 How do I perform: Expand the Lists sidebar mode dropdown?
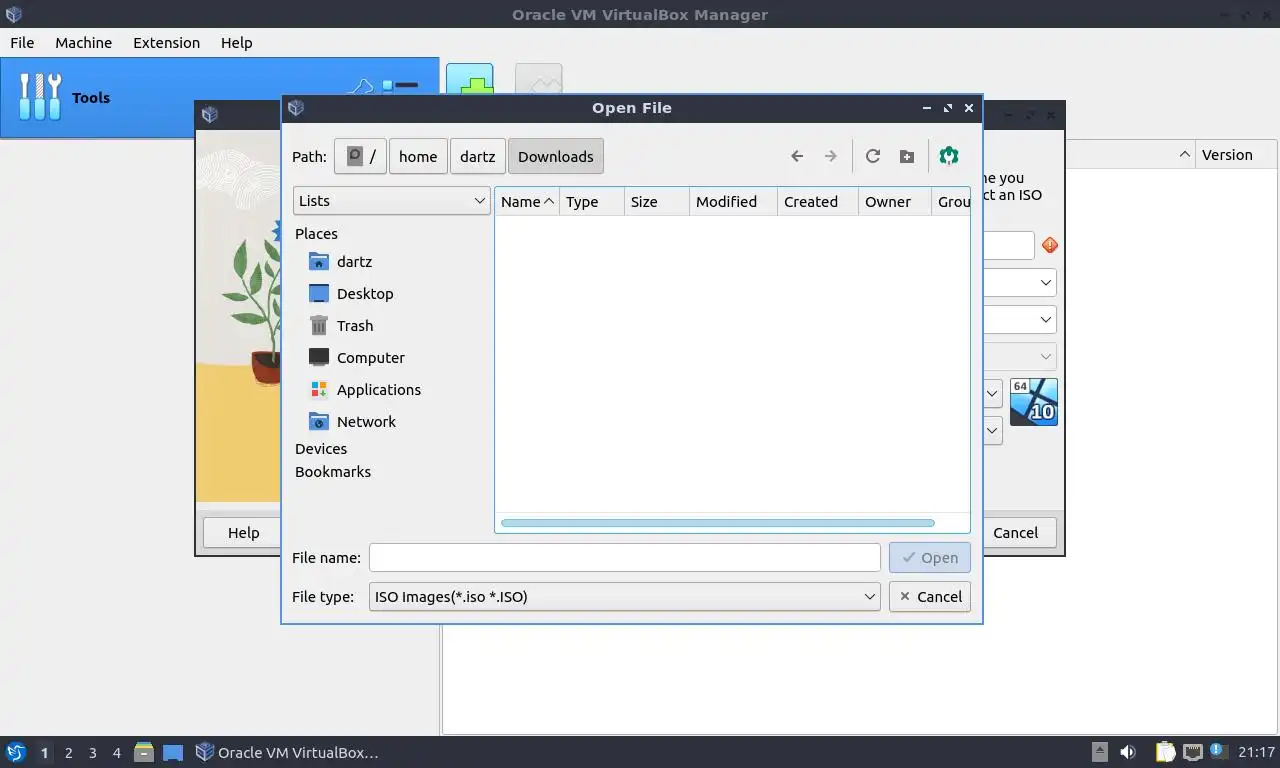(392, 200)
